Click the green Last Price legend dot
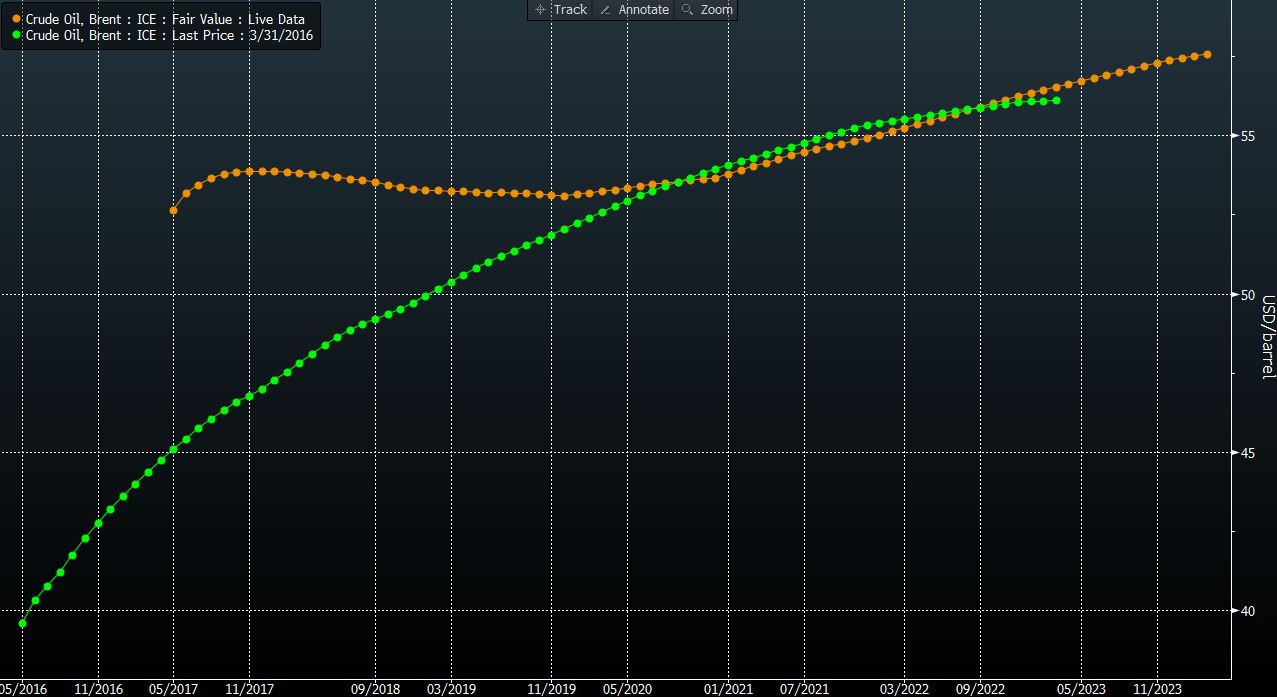The width and height of the screenshot is (1277, 697). (x=17, y=35)
